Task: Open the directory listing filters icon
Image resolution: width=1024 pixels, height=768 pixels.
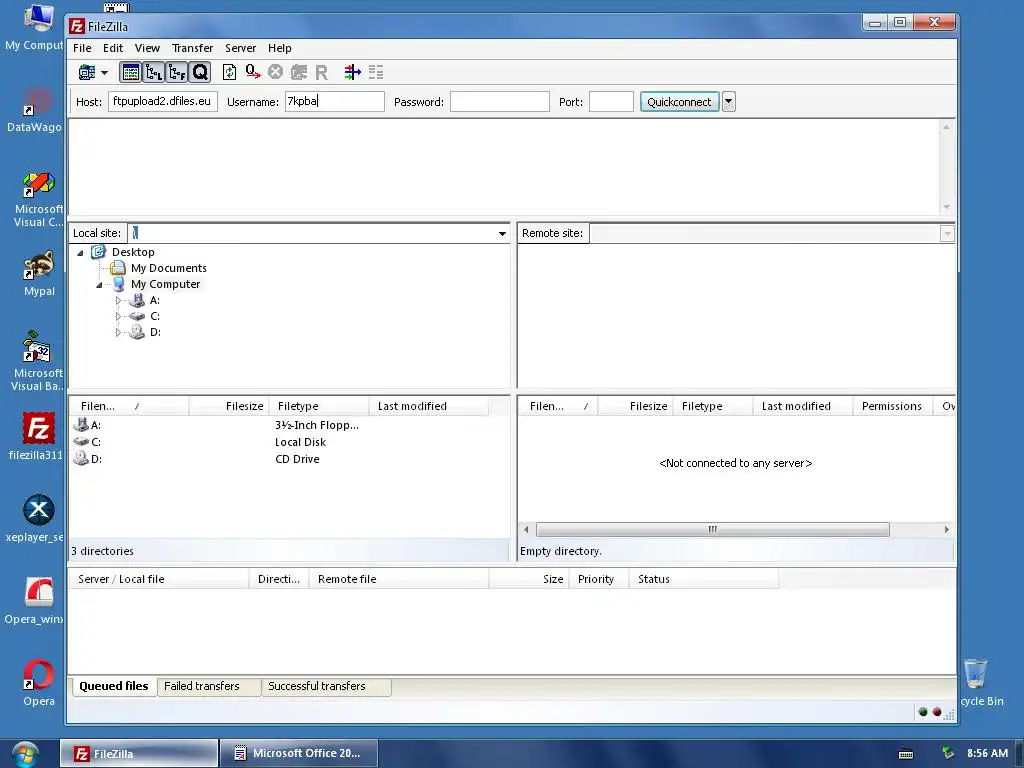Action: (353, 72)
